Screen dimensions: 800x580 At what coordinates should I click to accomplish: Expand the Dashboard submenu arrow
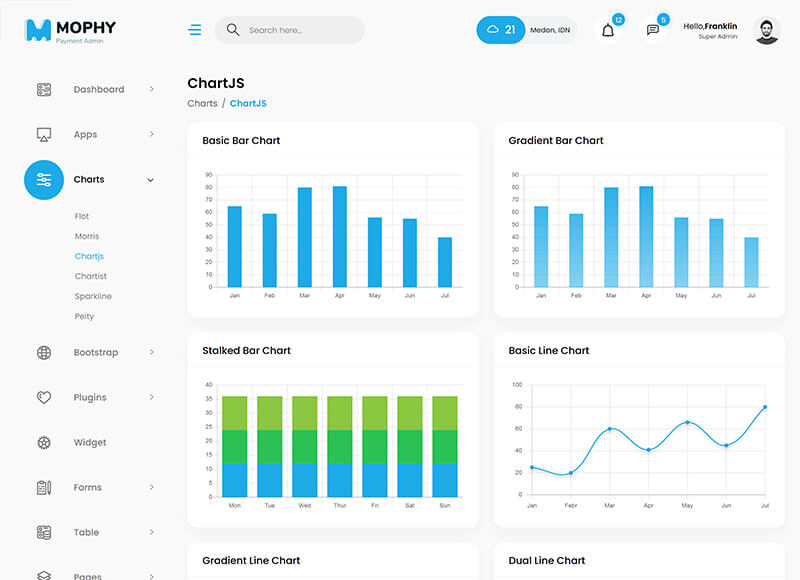click(151, 90)
